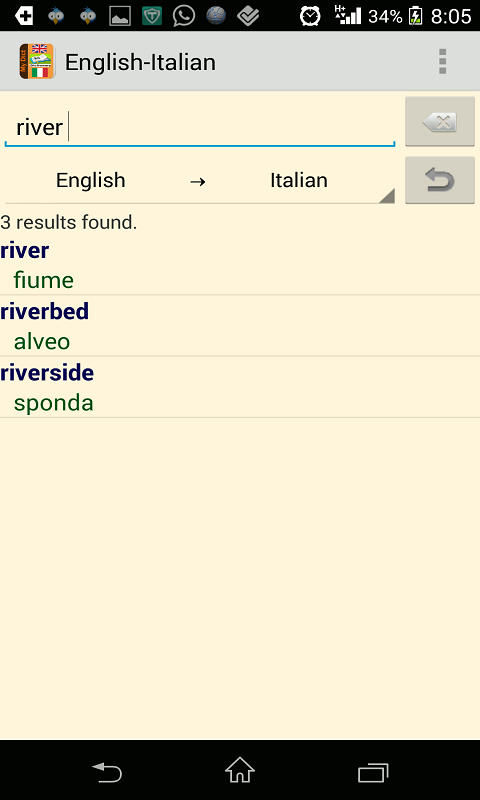Tap the swap-direction curved arrow button
The width and height of the screenshot is (480, 800).
pyautogui.click(x=440, y=181)
